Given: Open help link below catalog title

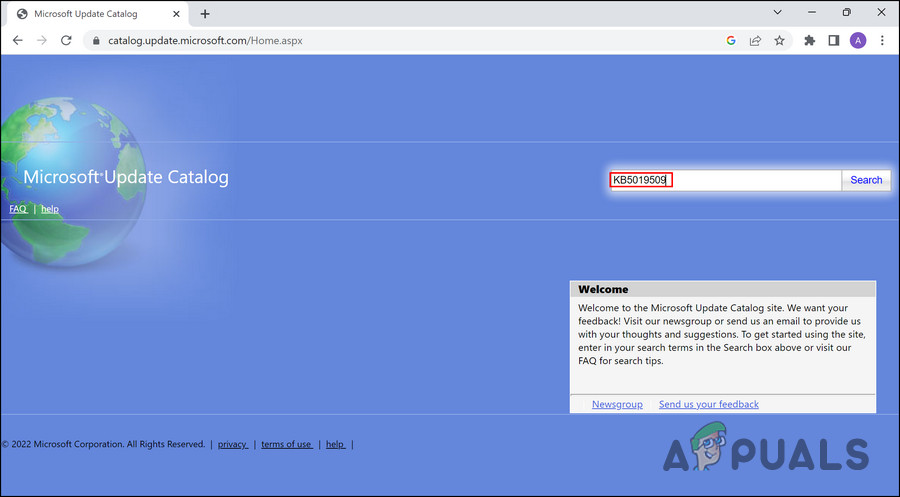Looking at the screenshot, I should tap(50, 209).
